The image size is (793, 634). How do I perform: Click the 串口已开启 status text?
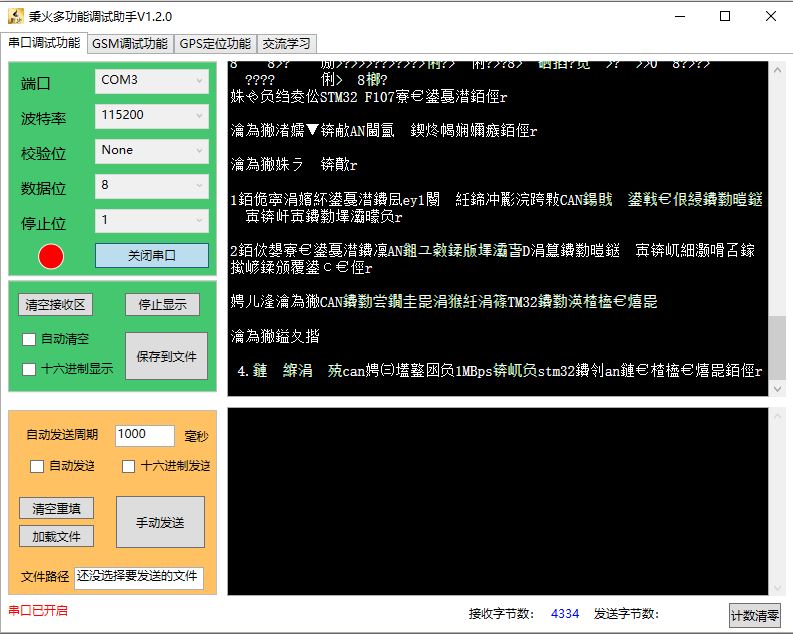38,610
